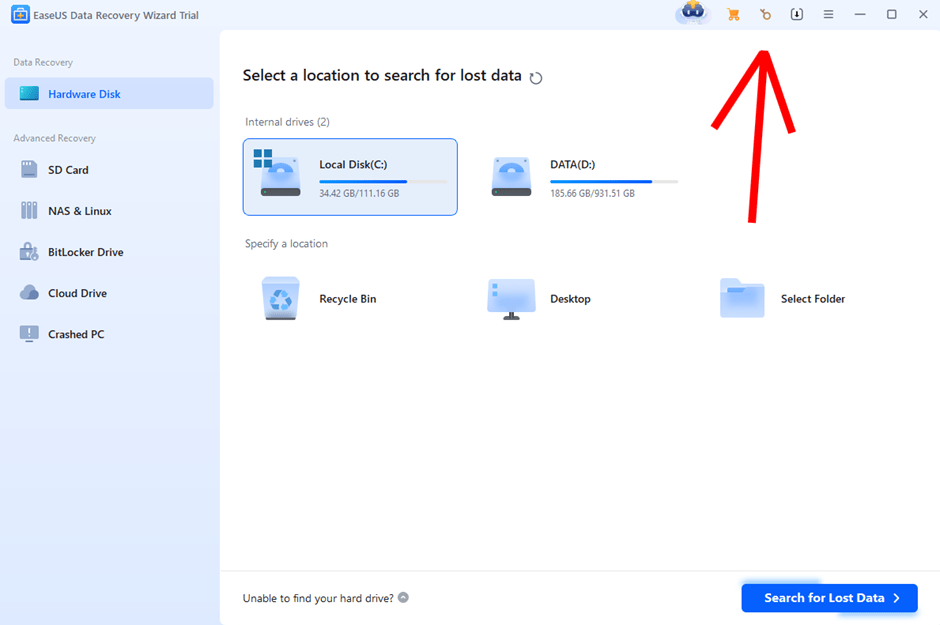Select Hardware Disk in the sidebar

coord(109,93)
